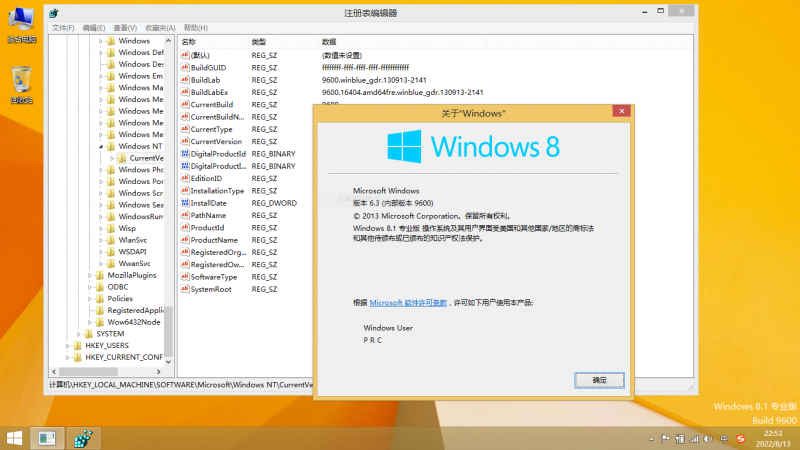Click the tree pane scroll down arrow

point(168,362)
